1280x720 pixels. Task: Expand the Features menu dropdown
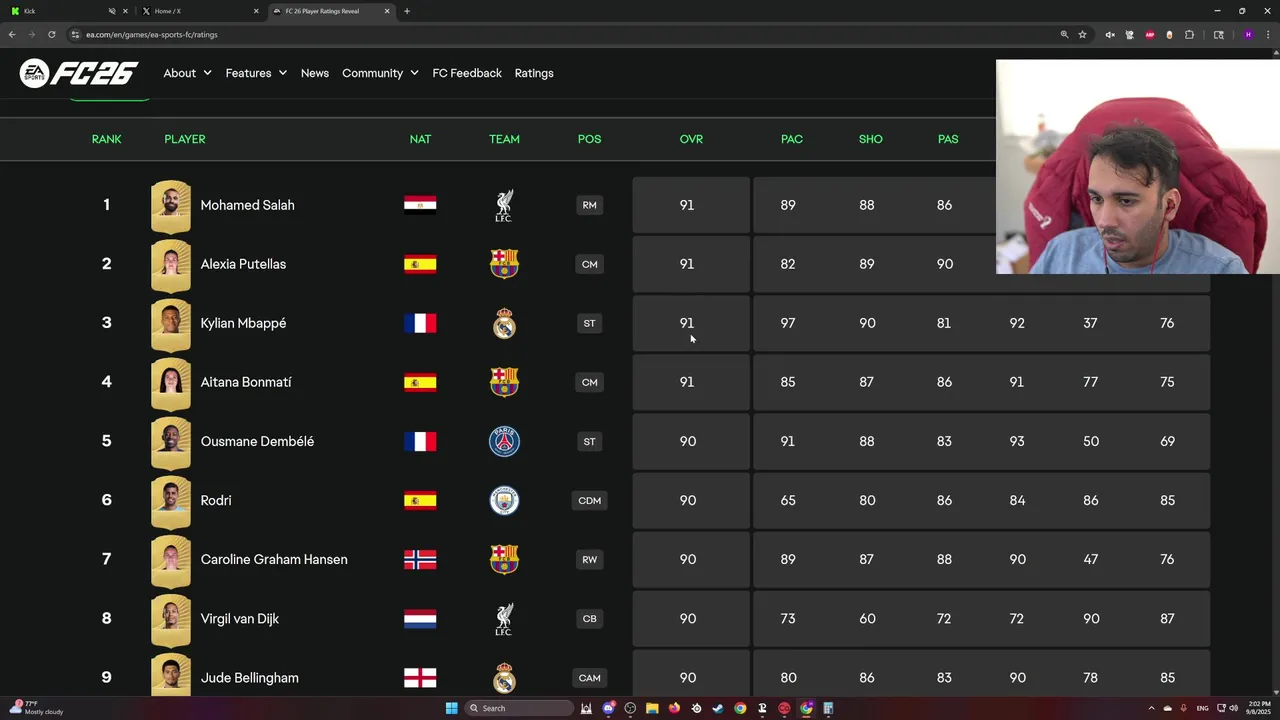tap(256, 73)
